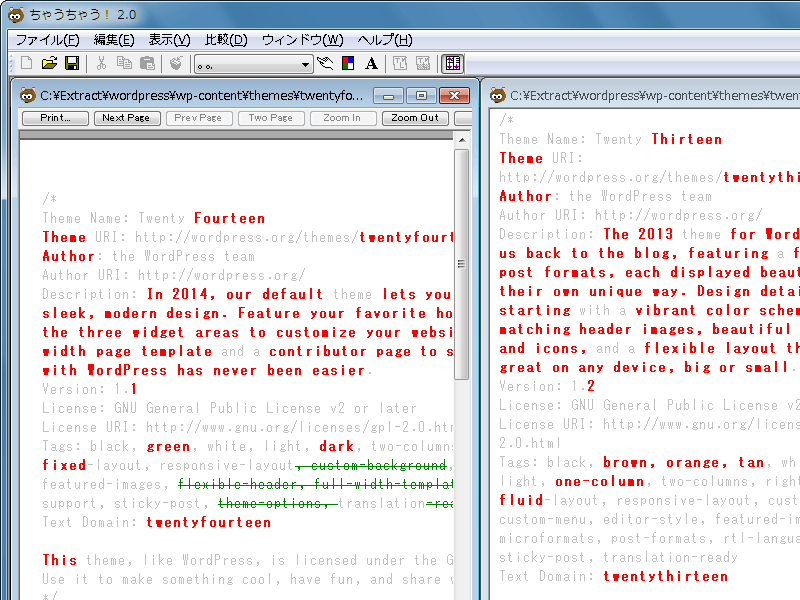
Task: Open font settings with the A icon
Action: (x=371, y=63)
